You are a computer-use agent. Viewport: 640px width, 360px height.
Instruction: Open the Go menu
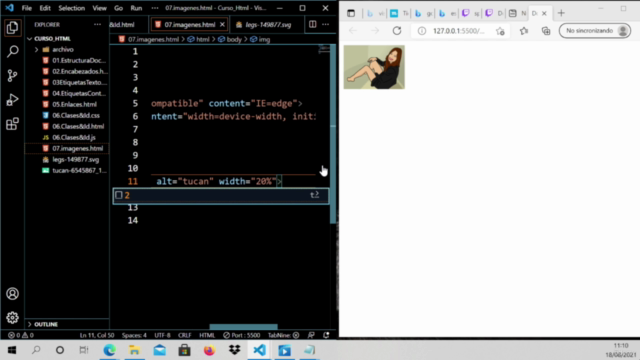pyautogui.click(x=118, y=8)
